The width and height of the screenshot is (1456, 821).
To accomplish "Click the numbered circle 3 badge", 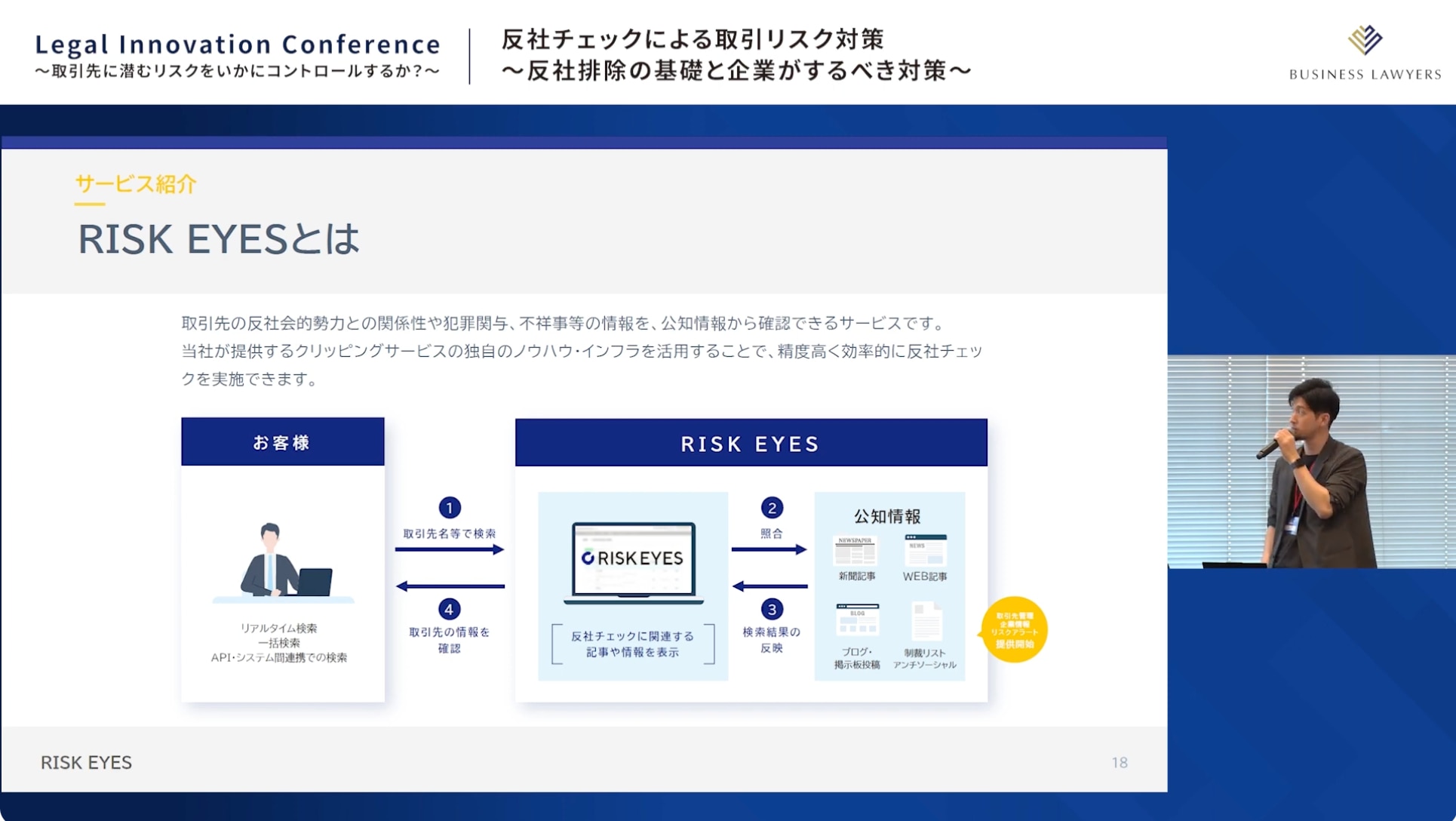I will click(771, 609).
